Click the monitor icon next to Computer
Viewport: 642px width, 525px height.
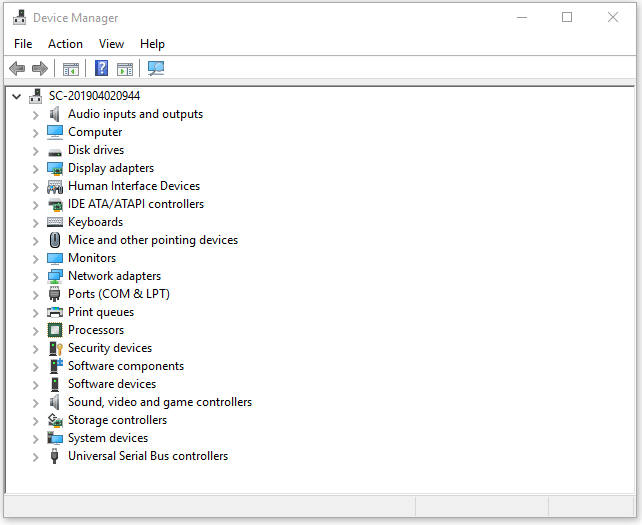tap(55, 132)
